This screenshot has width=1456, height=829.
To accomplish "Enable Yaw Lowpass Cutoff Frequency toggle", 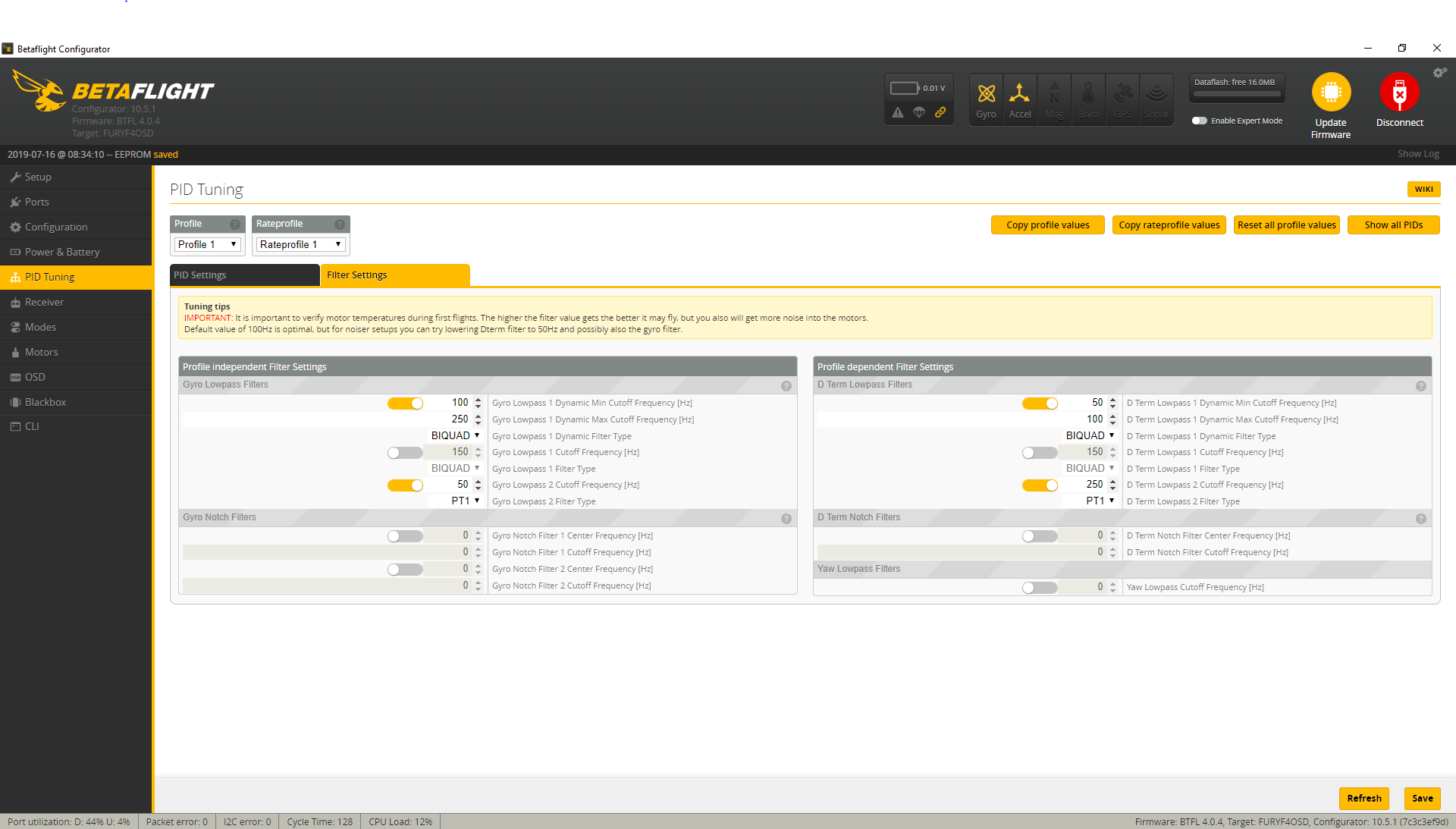I will pyautogui.click(x=1039, y=588).
